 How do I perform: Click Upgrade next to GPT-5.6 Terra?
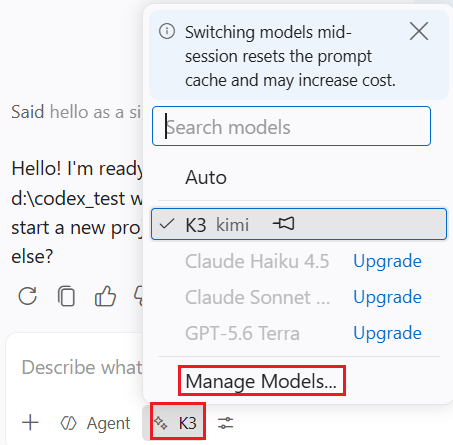pyautogui.click(x=387, y=333)
